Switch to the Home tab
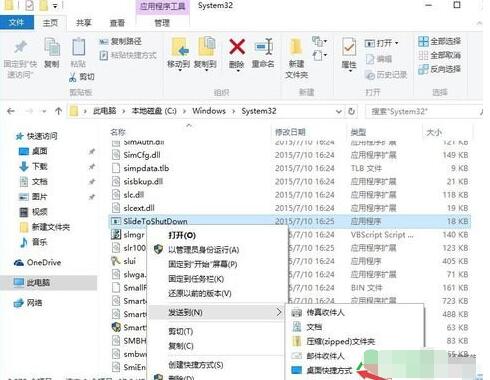 pos(50,23)
